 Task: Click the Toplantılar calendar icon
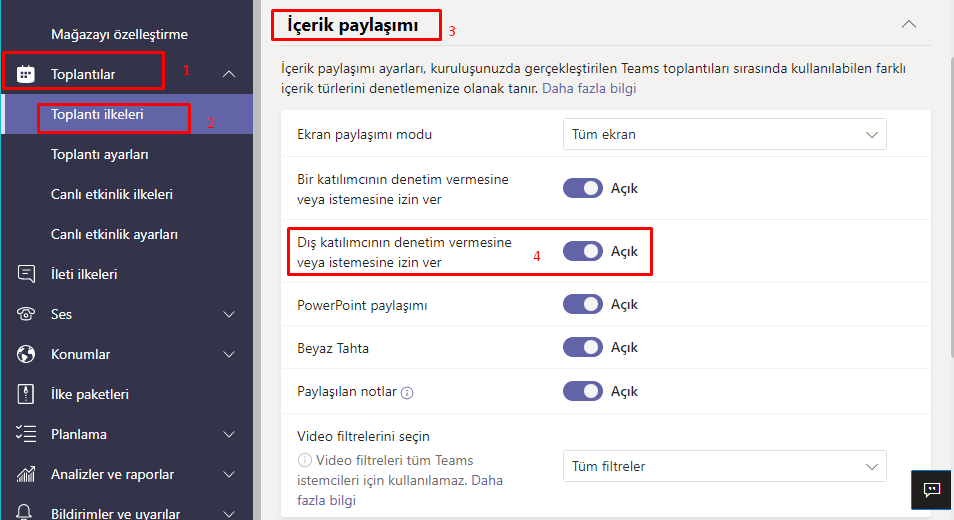pyautogui.click(x=27, y=74)
